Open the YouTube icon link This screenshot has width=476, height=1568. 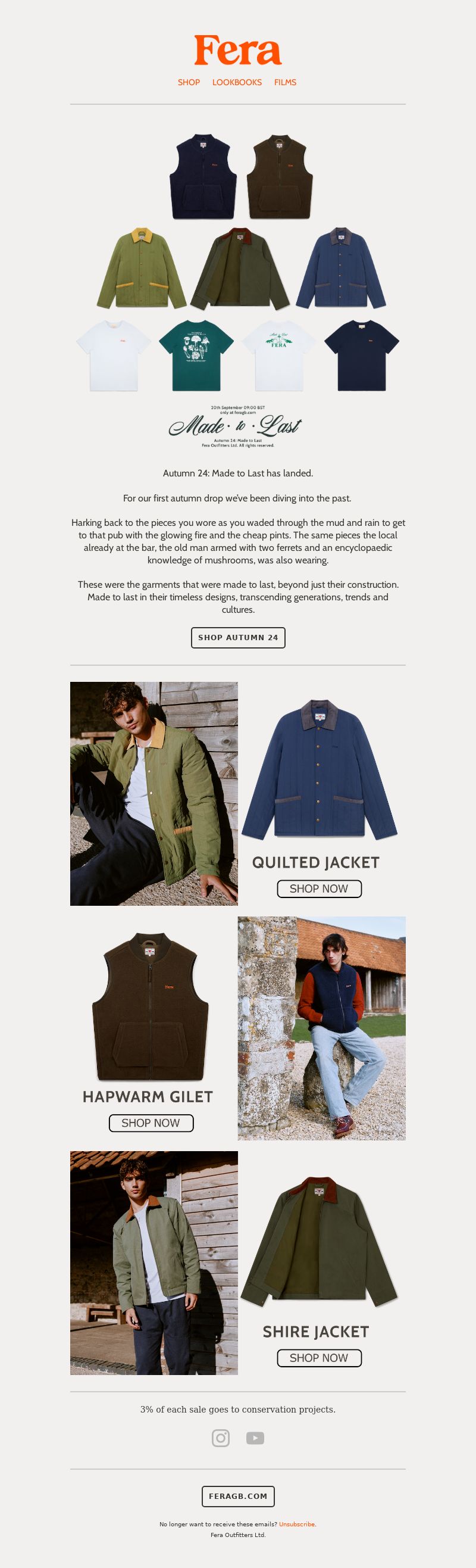pyautogui.click(x=255, y=1438)
